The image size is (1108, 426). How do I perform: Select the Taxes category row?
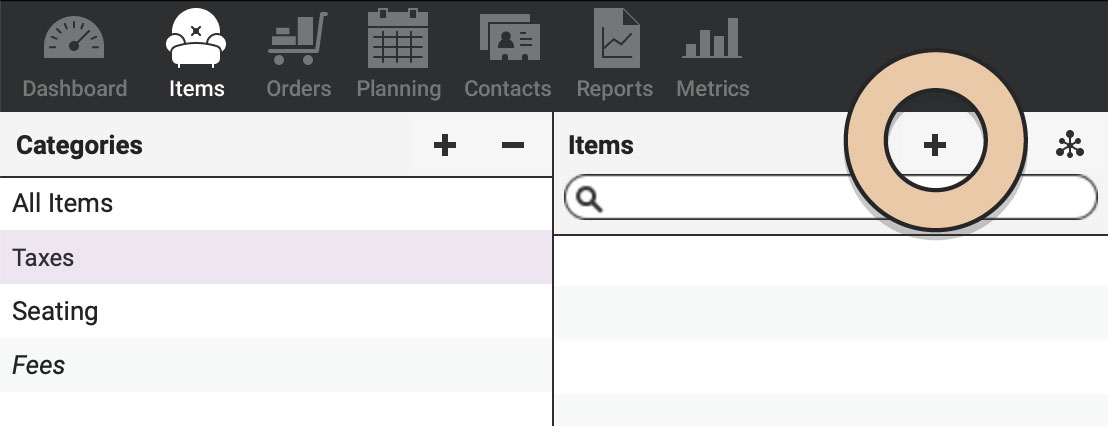coord(276,257)
